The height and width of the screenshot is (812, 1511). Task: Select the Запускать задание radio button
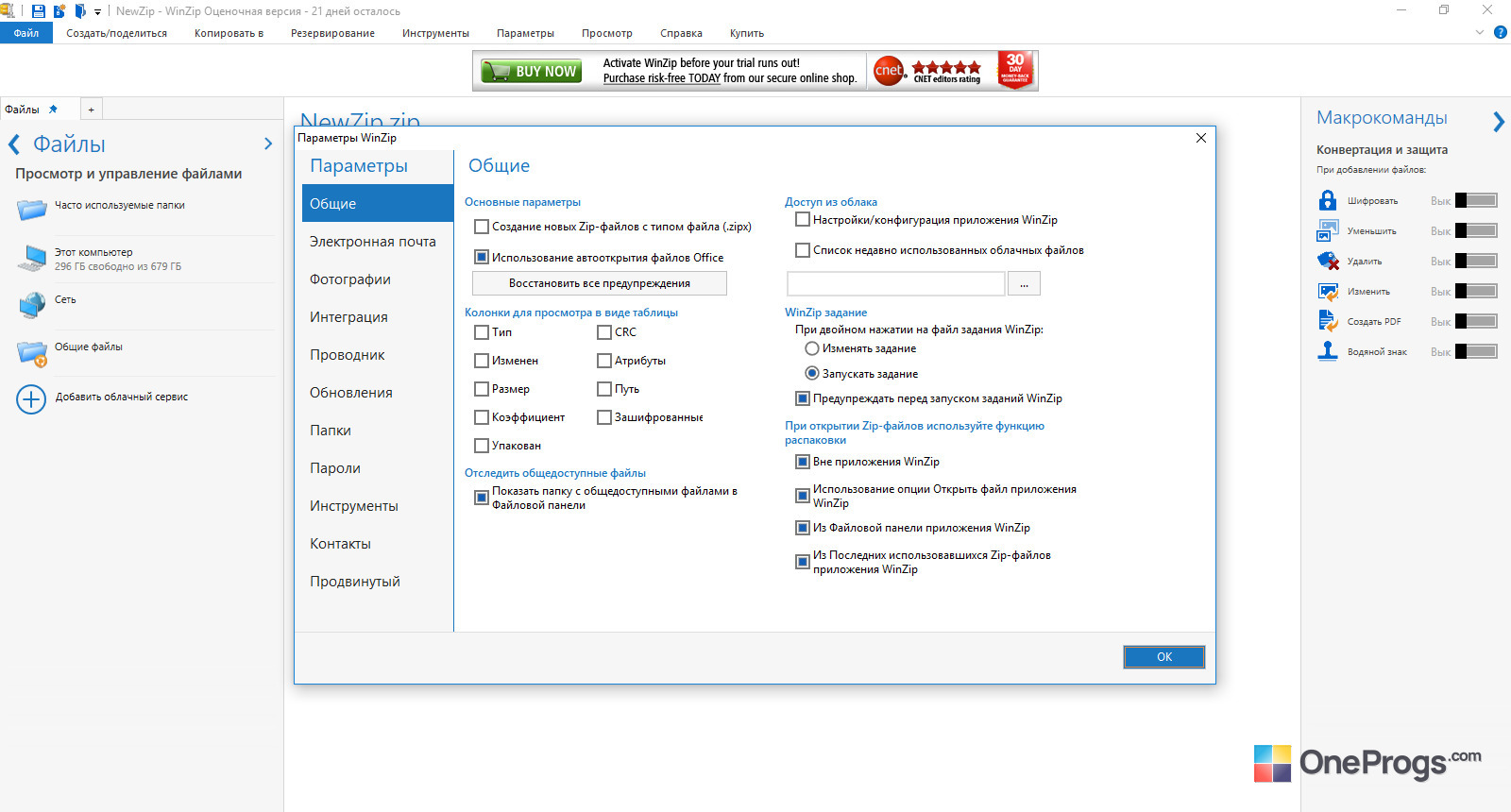[812, 373]
